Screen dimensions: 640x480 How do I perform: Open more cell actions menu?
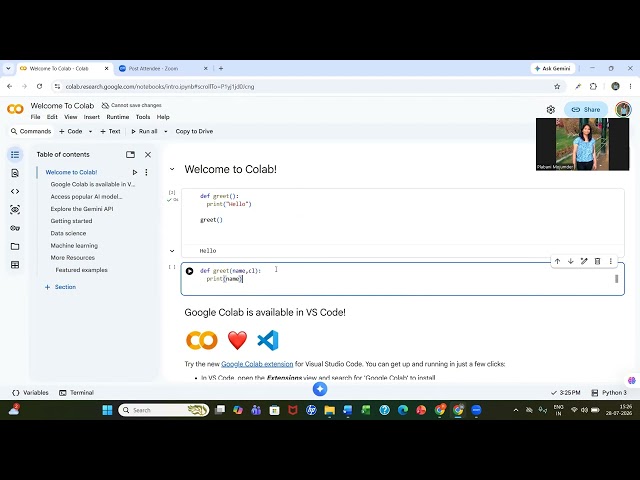click(611, 261)
